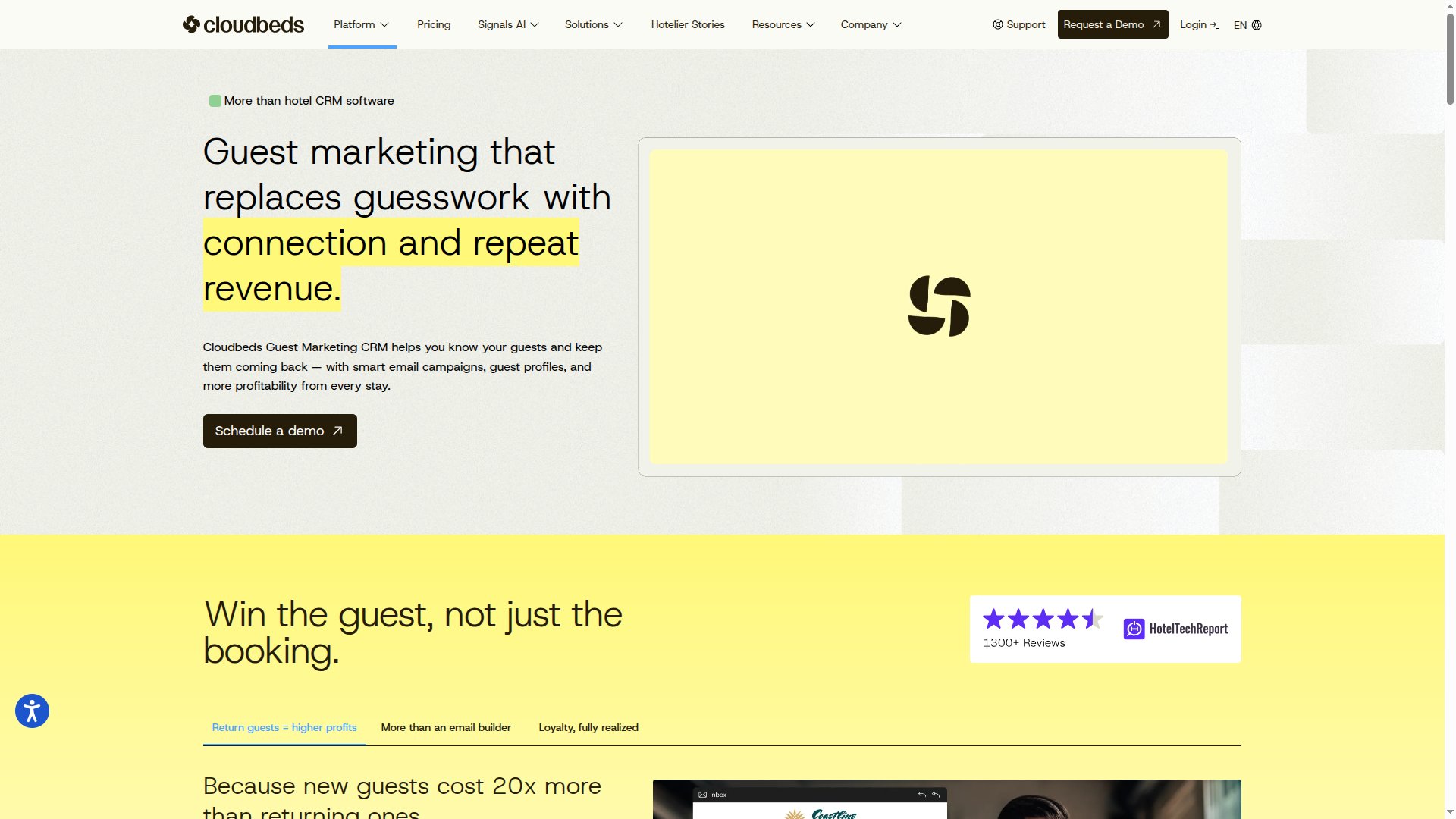This screenshot has height=819, width=1456.
Task: Click the inbox icon in the email preview
Action: click(703, 794)
